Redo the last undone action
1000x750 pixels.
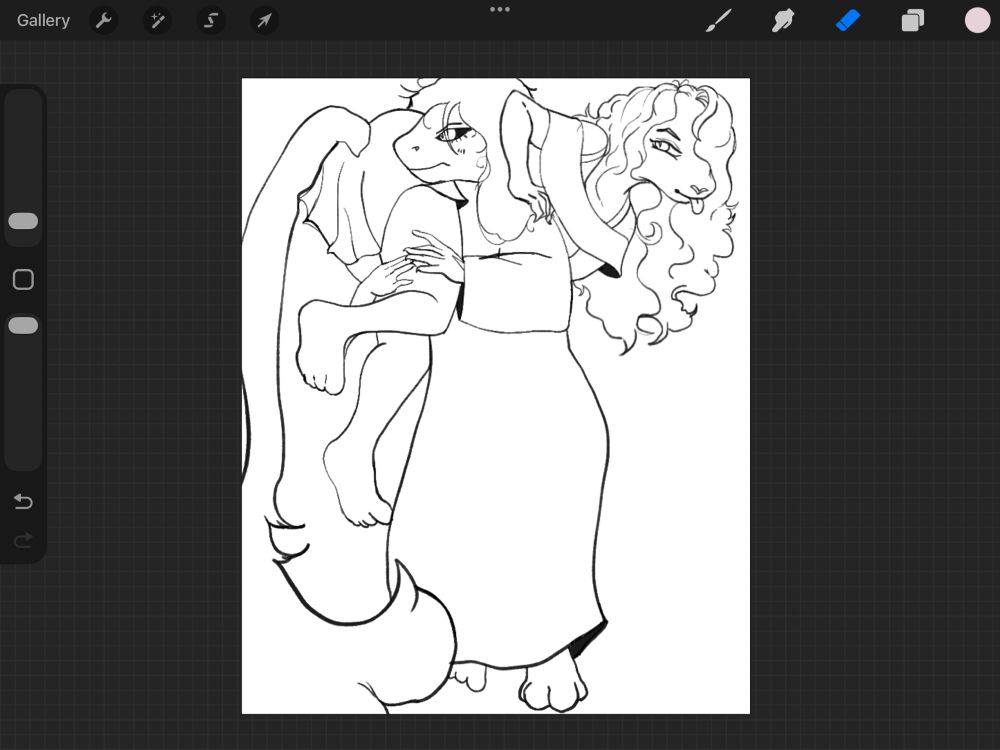pos(23,541)
